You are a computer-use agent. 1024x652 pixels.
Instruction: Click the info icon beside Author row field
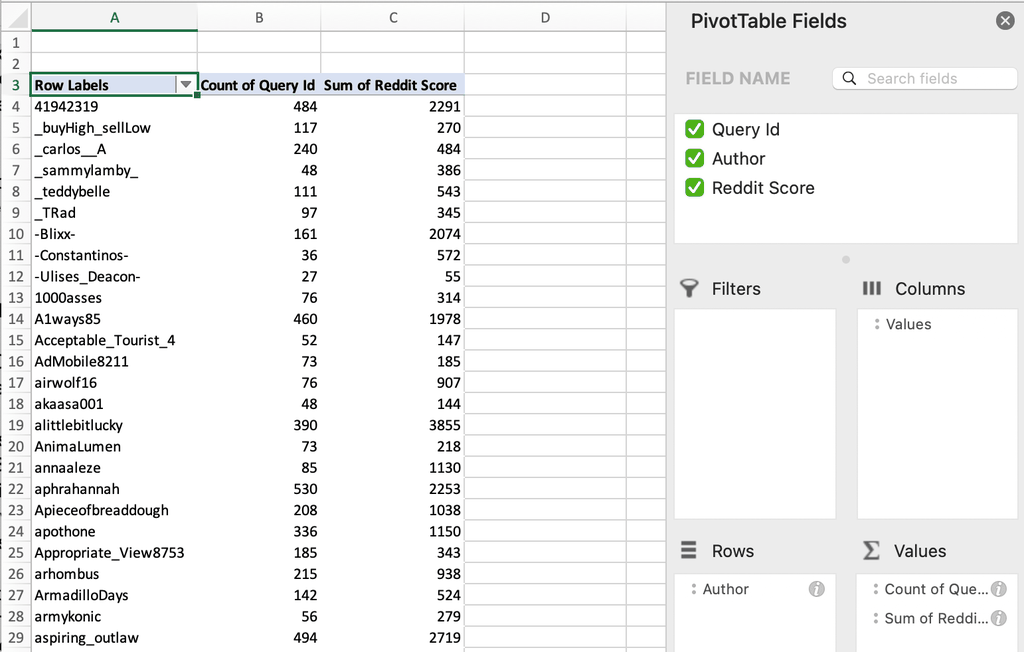(x=816, y=589)
